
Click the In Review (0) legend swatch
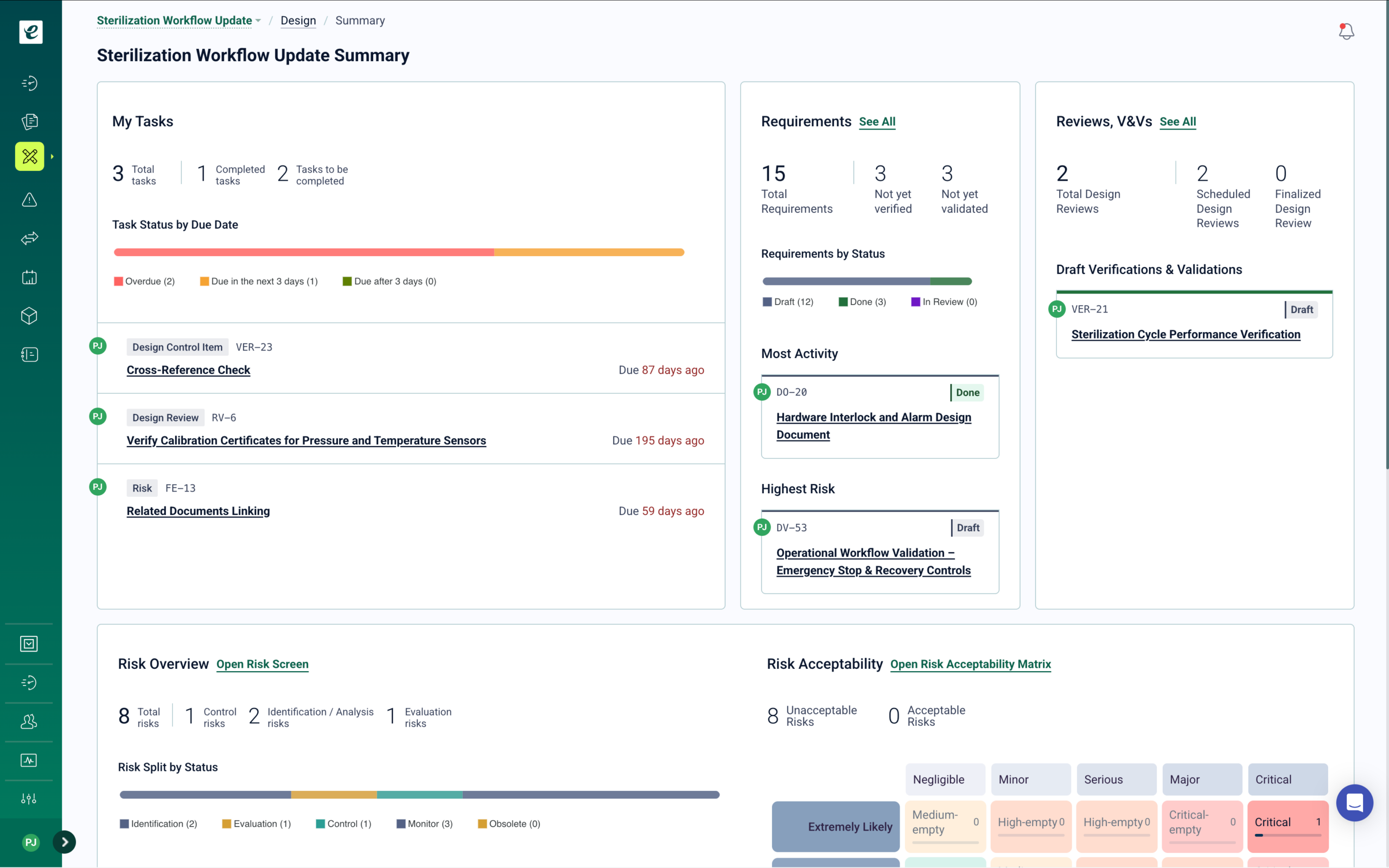[x=915, y=302]
